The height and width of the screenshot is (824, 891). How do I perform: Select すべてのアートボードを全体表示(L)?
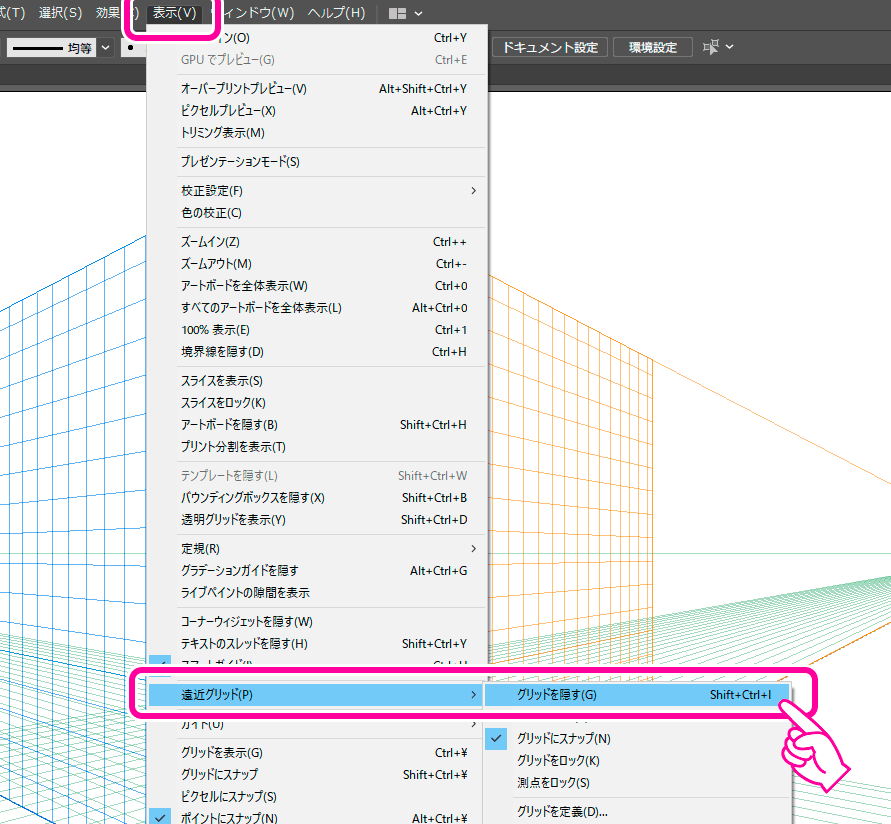(317, 308)
